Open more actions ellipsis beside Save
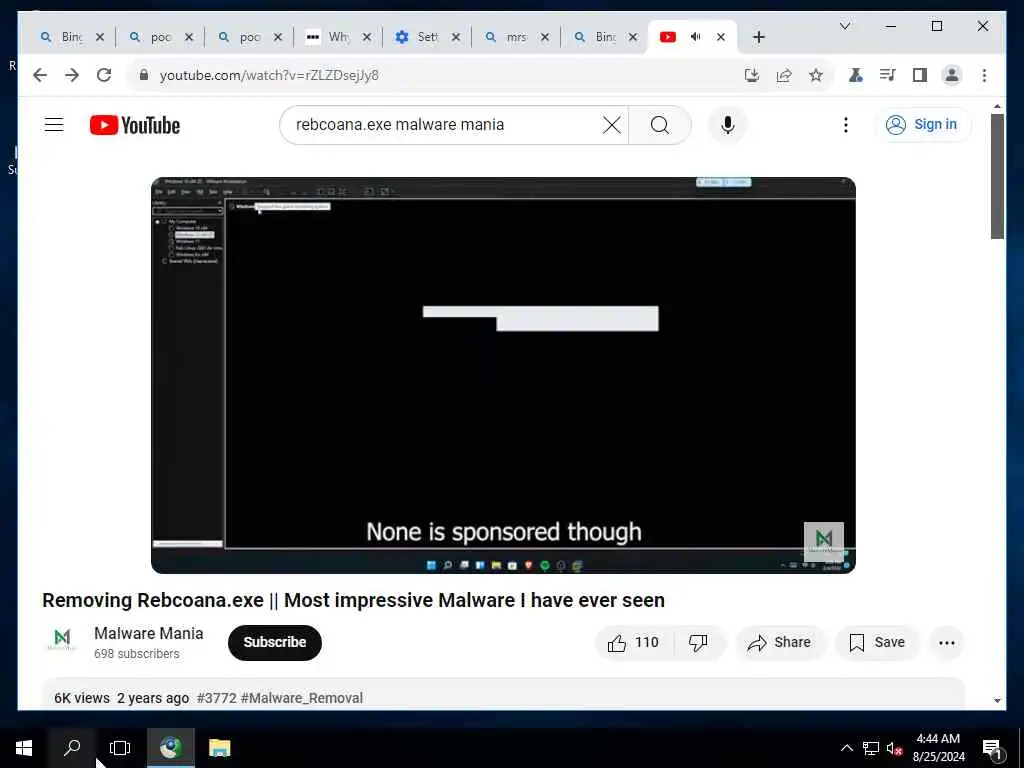 click(x=946, y=643)
